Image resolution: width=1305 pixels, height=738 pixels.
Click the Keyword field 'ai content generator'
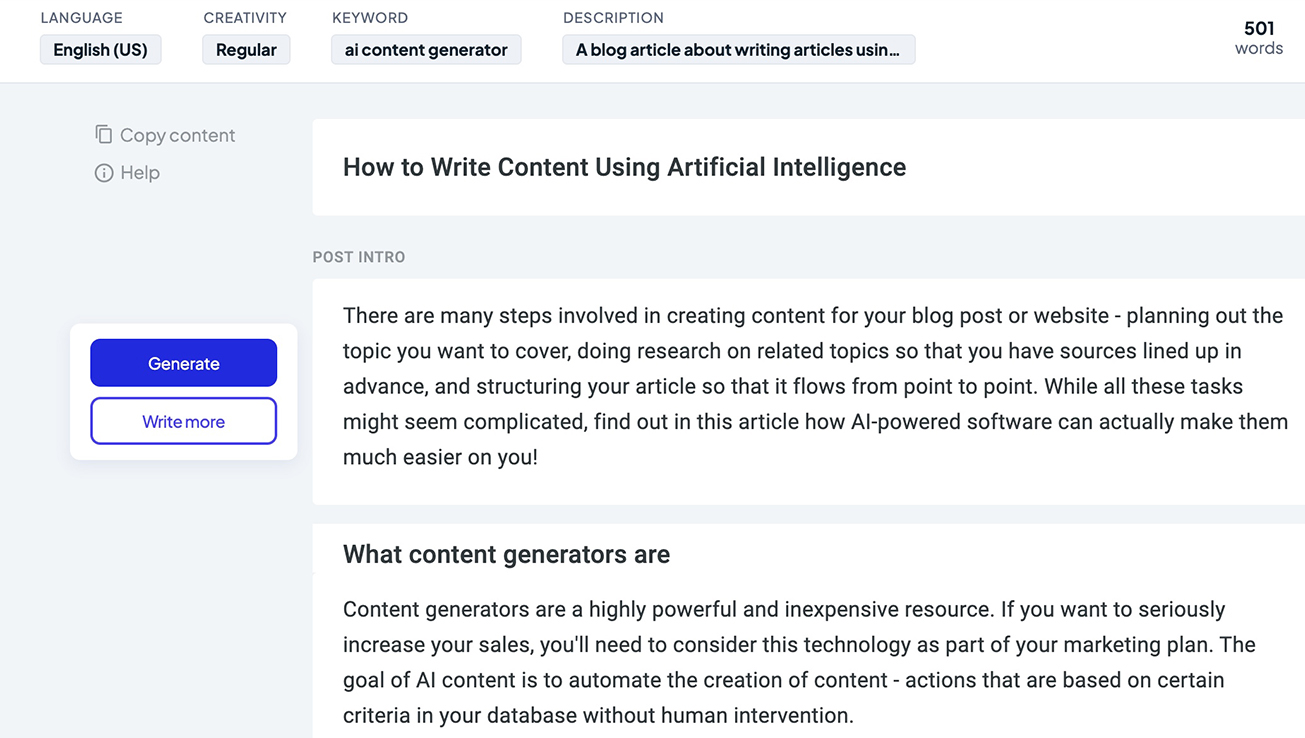click(426, 49)
